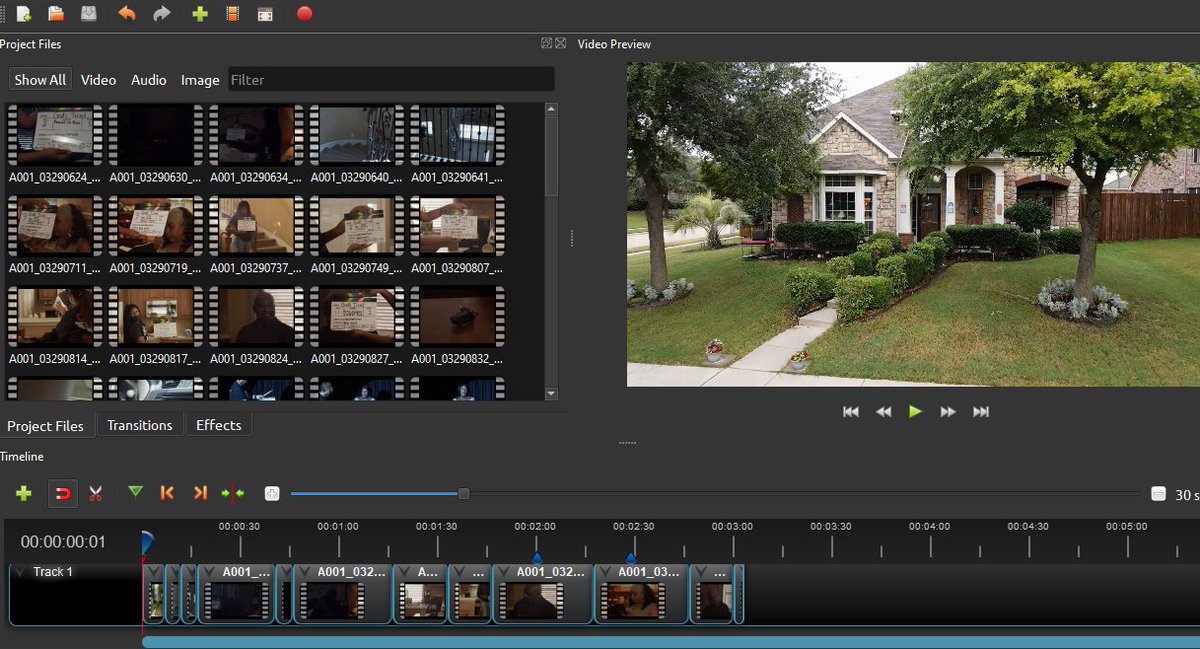Screen dimensions: 1200x649
Task: Select file thumbnail A001_03290719_...
Action: click(155, 225)
